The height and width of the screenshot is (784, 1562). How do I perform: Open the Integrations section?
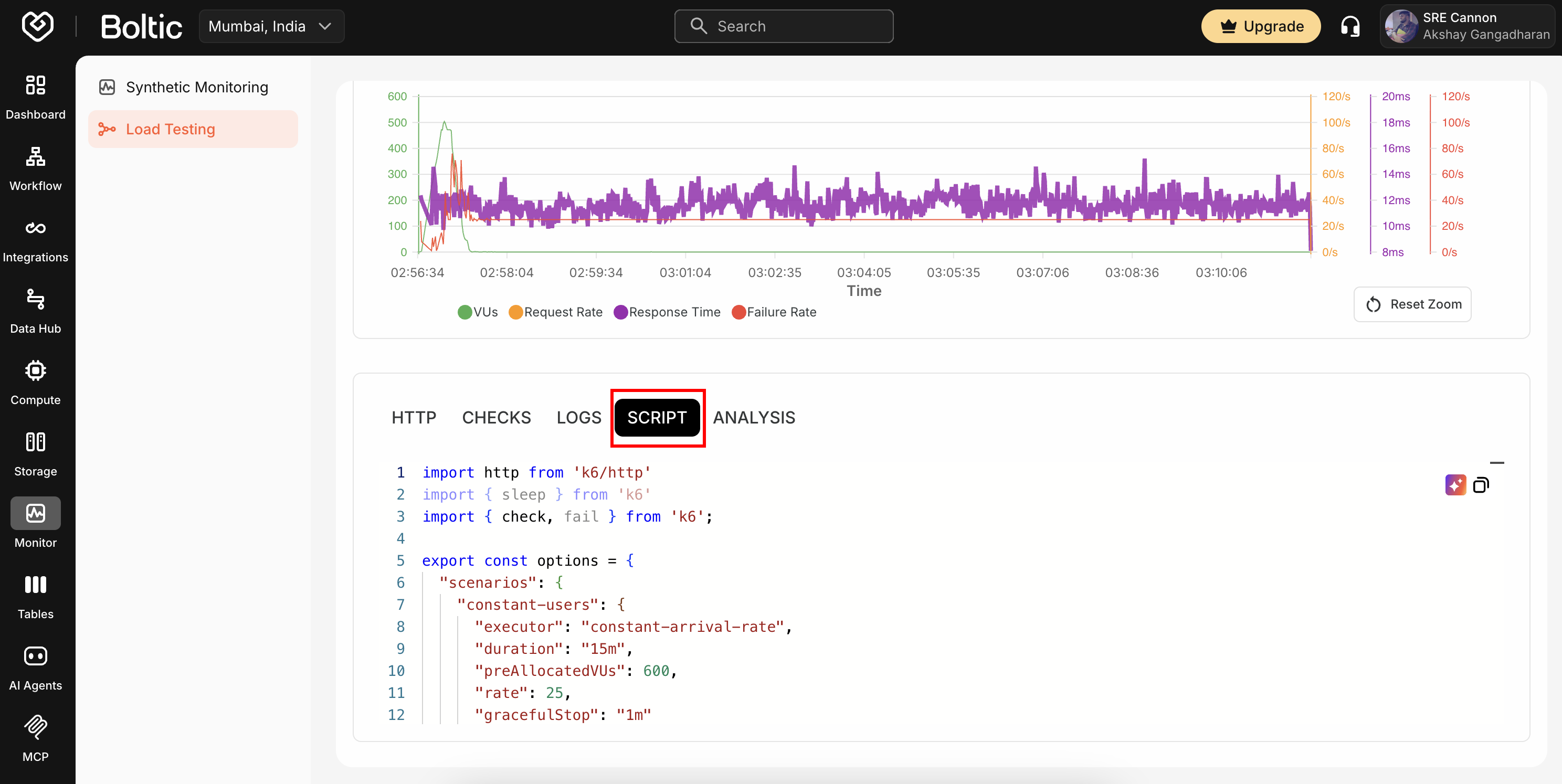(35, 239)
